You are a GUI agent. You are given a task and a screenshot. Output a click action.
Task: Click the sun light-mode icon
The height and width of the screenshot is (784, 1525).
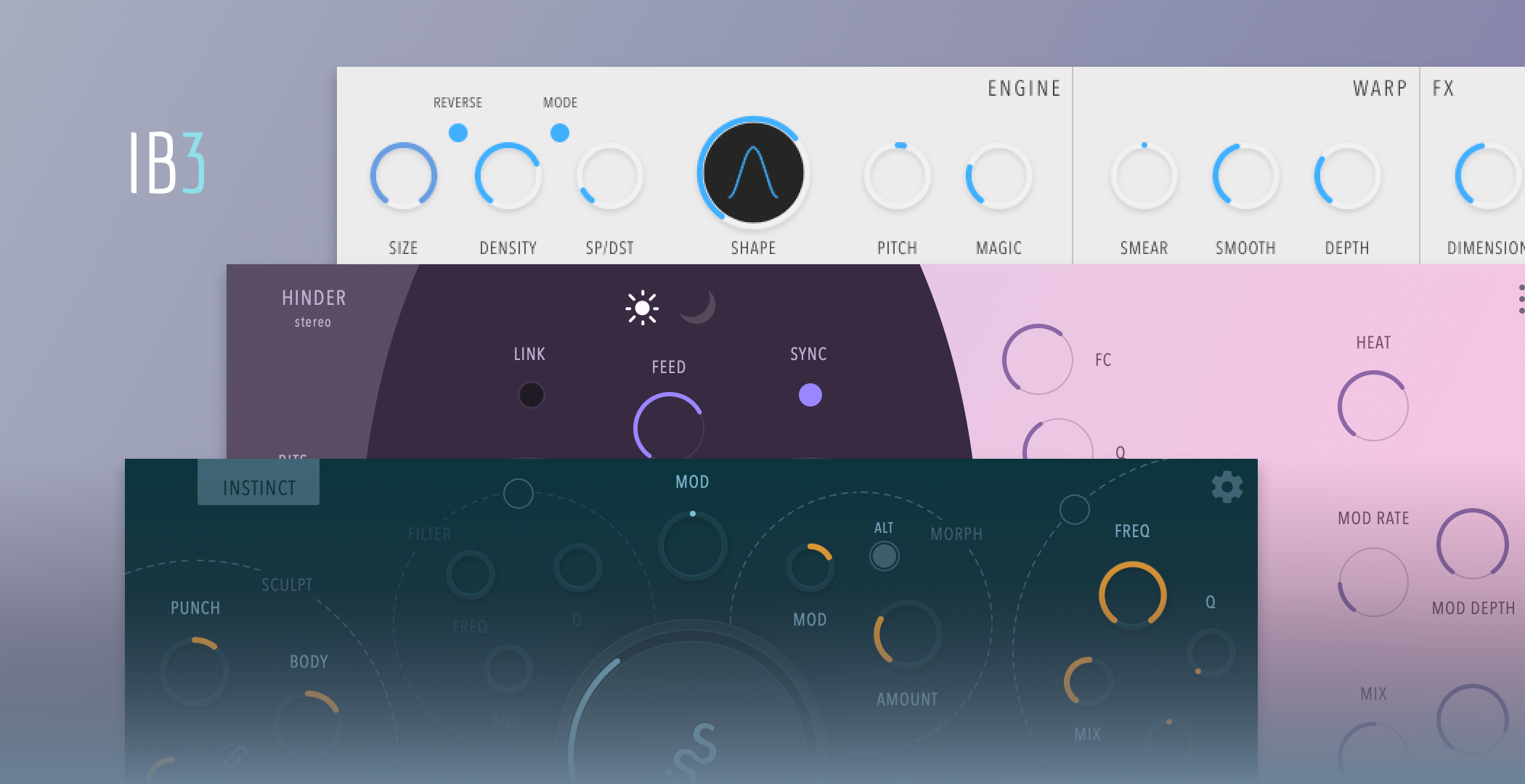(x=642, y=308)
